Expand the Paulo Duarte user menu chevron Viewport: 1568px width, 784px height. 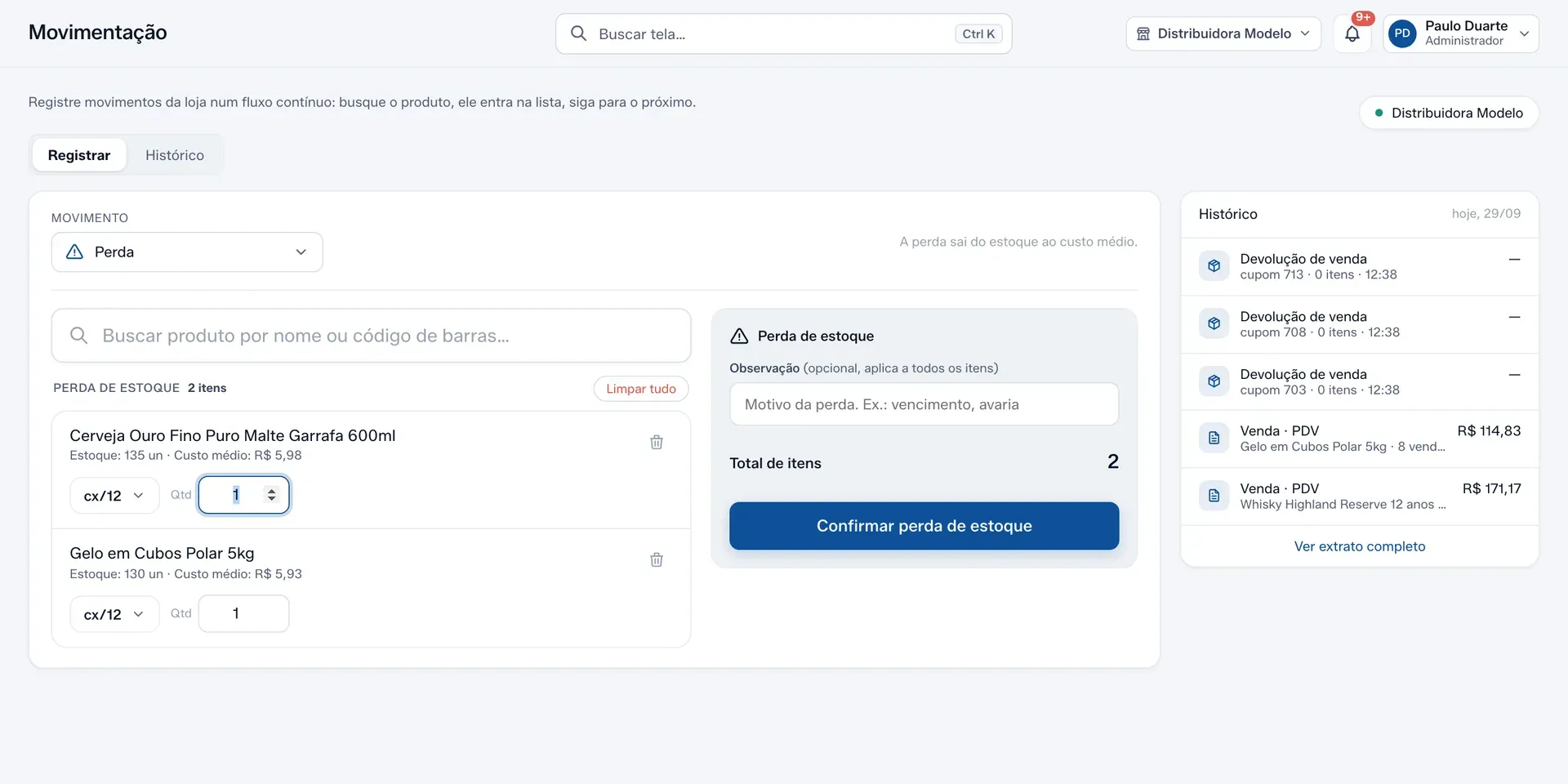(x=1524, y=33)
